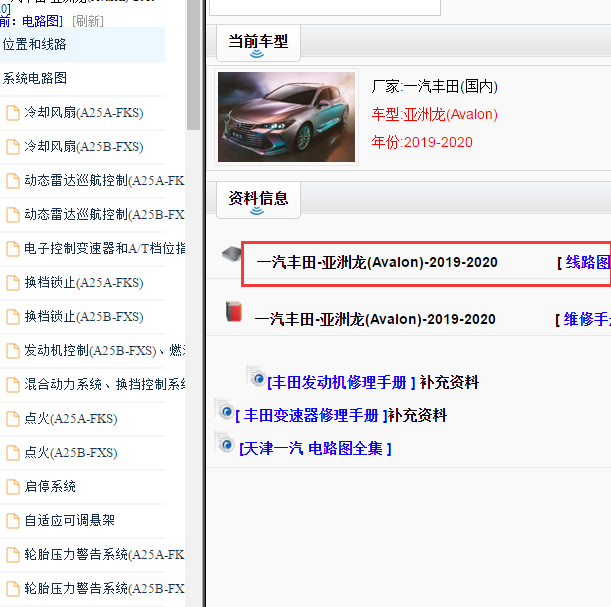
Task: Click file icon beside 点火(A25B-FXS)
Action: [x=13, y=453]
